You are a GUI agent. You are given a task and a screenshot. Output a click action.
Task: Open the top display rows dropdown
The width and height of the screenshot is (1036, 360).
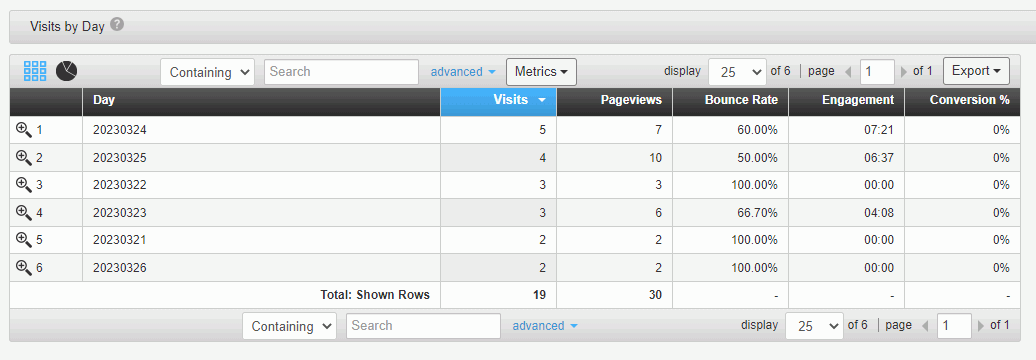pos(737,72)
